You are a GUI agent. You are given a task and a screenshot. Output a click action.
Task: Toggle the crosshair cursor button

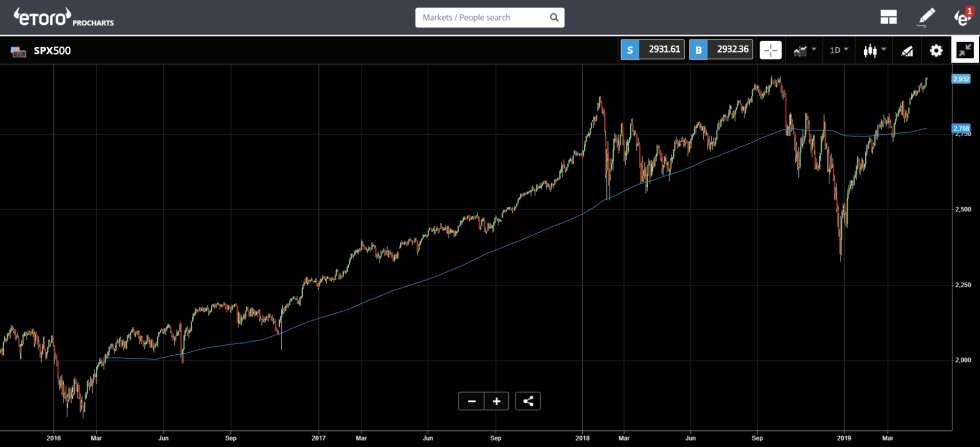click(x=771, y=50)
